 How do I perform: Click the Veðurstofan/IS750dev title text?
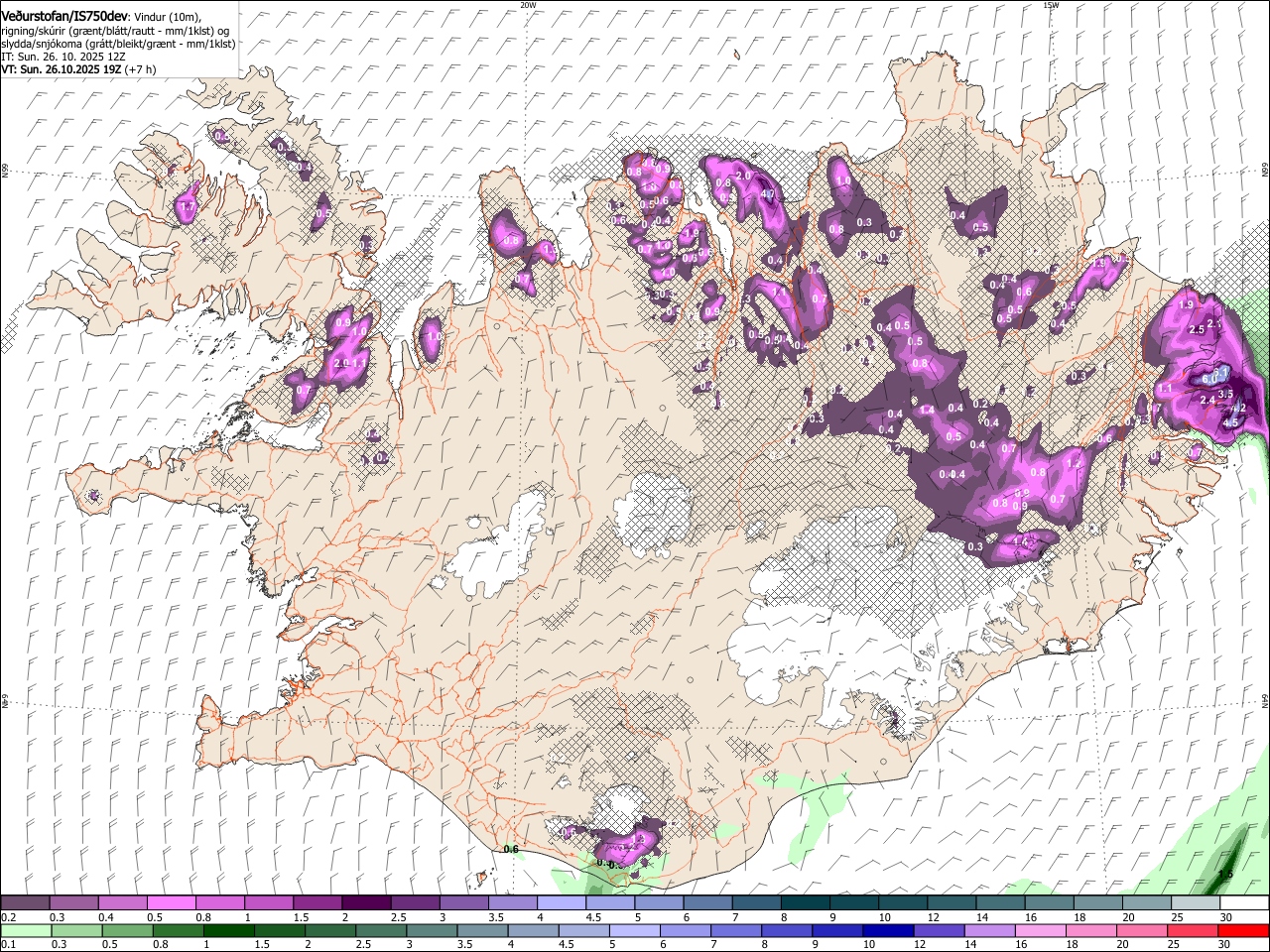pyautogui.click(x=65, y=17)
